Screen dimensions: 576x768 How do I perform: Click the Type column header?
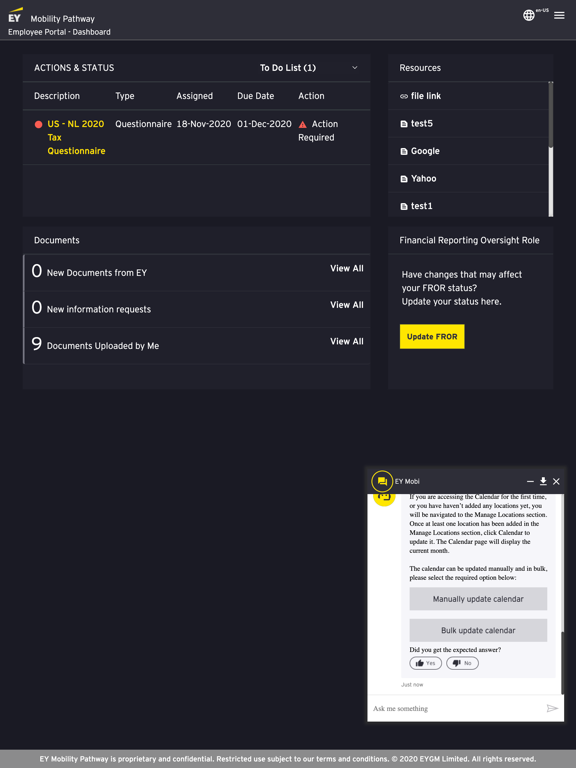(x=125, y=96)
